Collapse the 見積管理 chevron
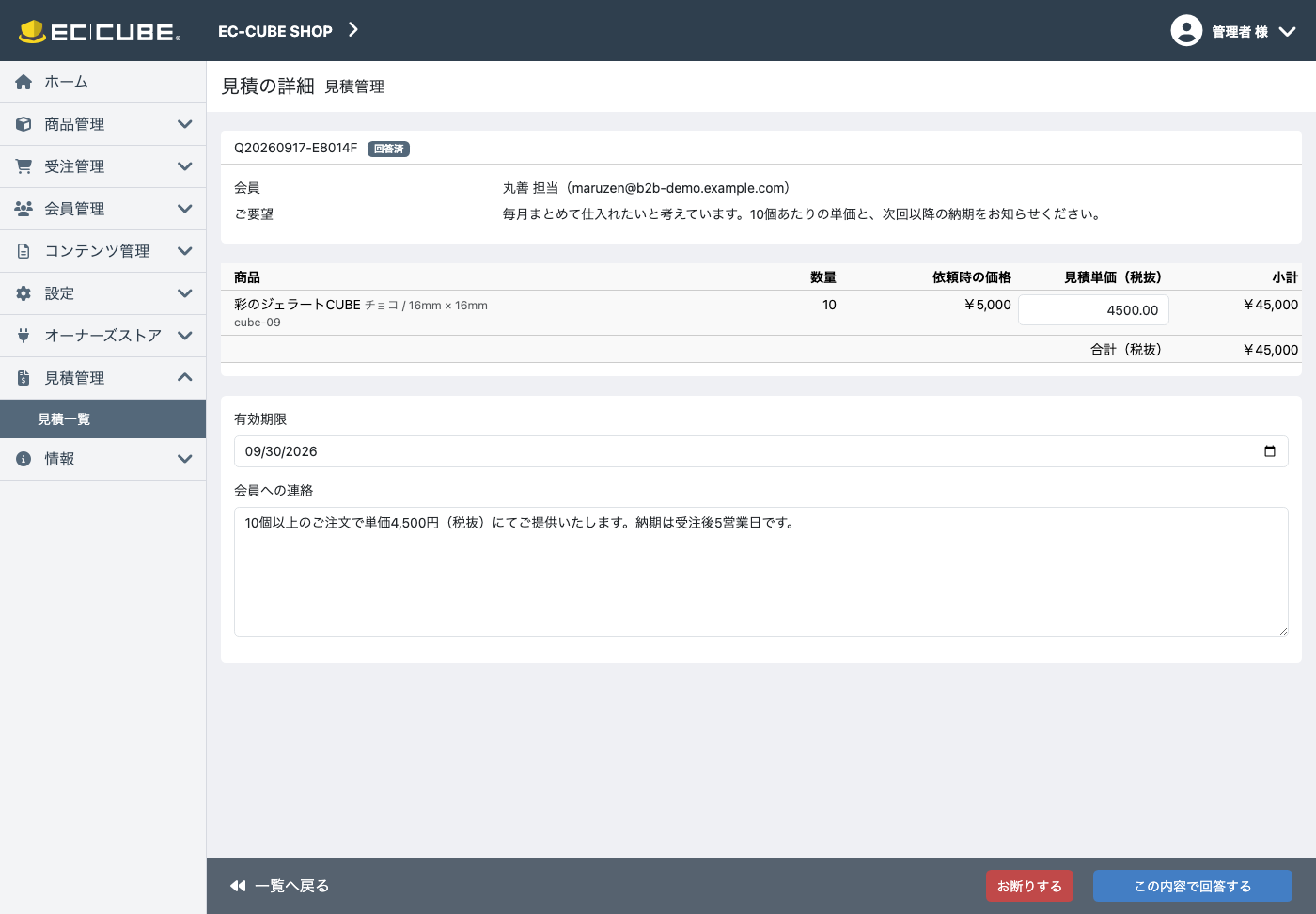The image size is (1316, 914). [x=185, y=378]
